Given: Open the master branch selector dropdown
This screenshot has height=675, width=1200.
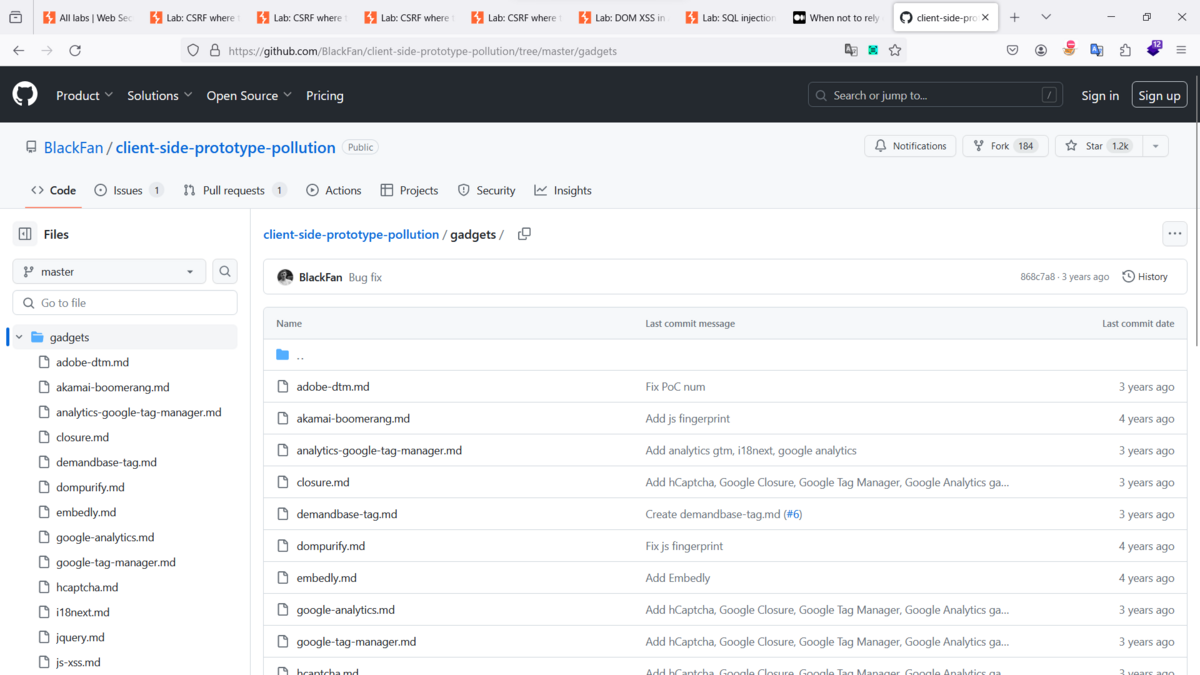Looking at the screenshot, I should pyautogui.click(x=109, y=271).
